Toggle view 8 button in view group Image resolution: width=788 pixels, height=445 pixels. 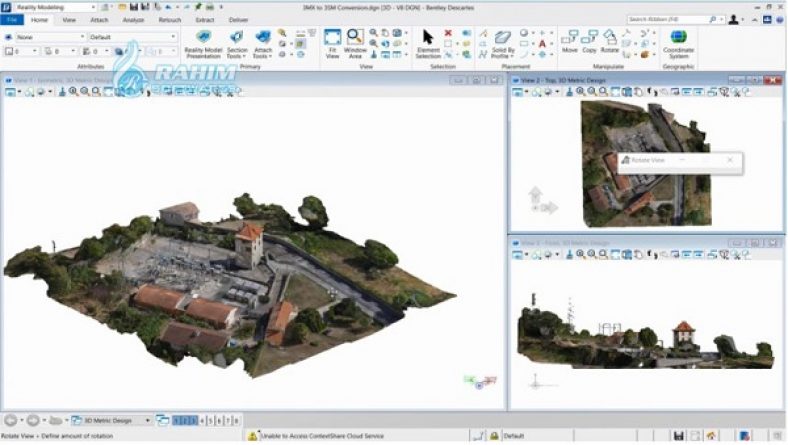(236, 421)
